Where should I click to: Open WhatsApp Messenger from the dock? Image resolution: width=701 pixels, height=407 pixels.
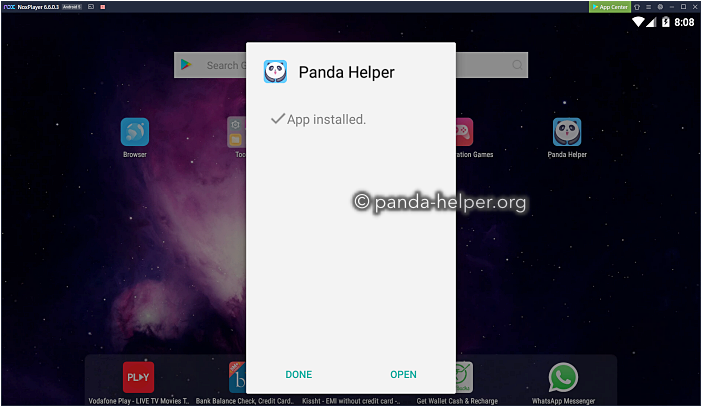click(563, 377)
